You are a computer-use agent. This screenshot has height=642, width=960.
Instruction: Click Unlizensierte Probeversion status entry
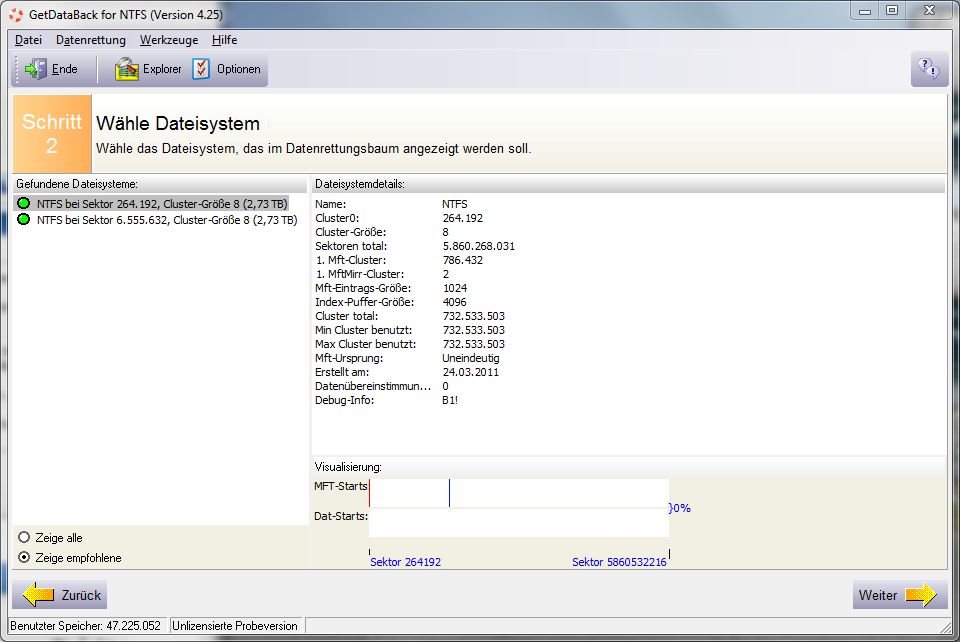pyautogui.click(x=235, y=626)
